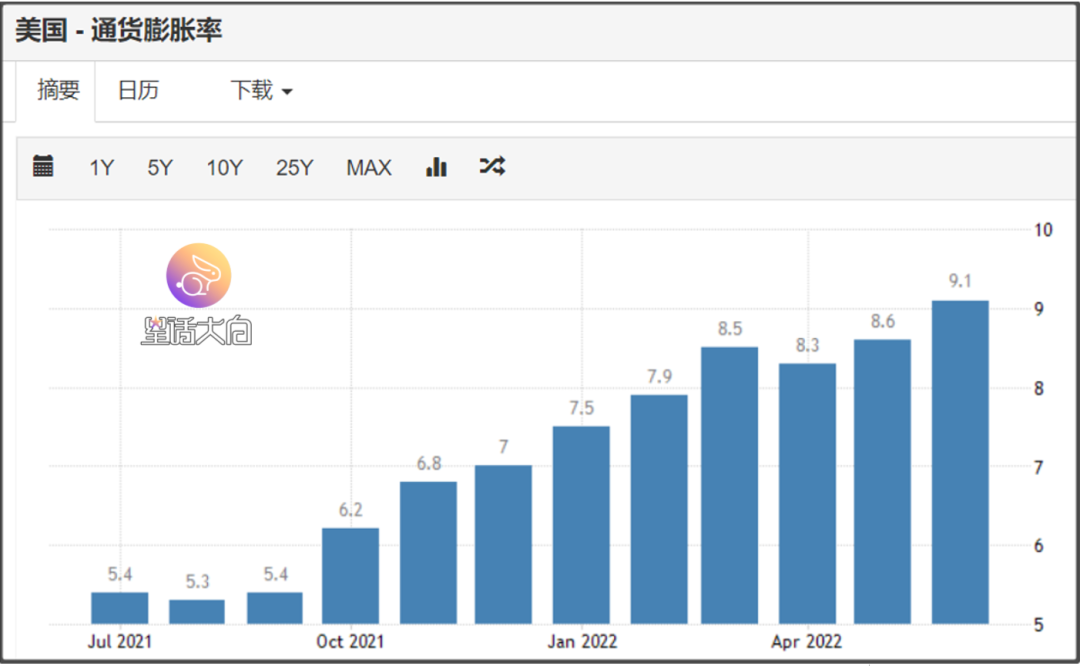Image resolution: width=1080 pixels, height=666 pixels.
Task: Open the 日历 tab
Action: (138, 90)
